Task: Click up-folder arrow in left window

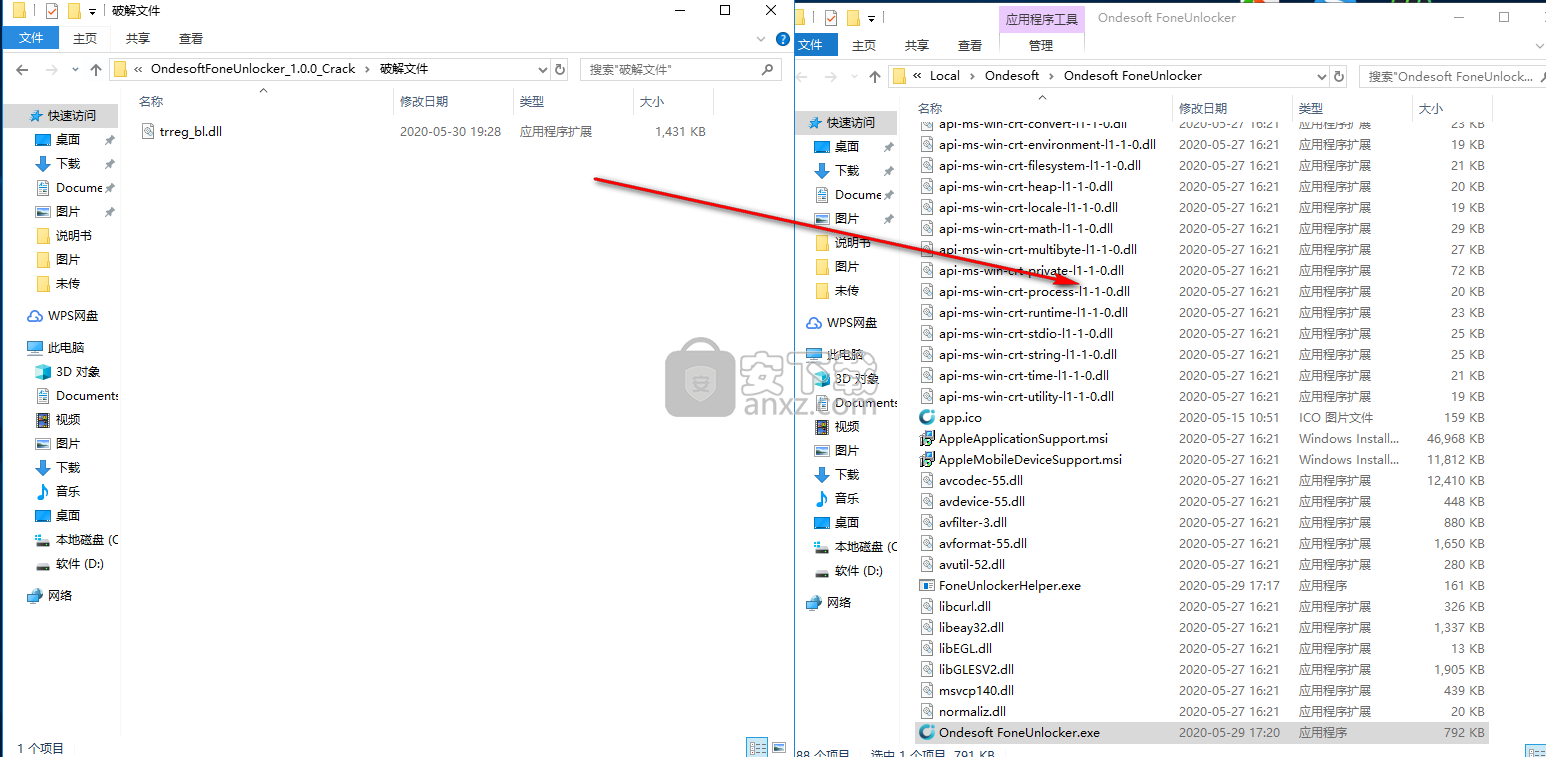Action: pyautogui.click(x=96, y=70)
